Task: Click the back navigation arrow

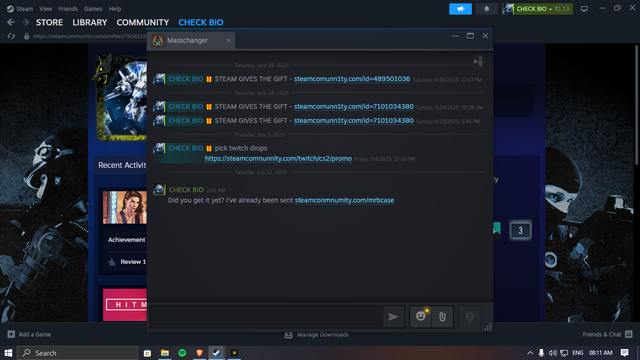Action: point(11,22)
